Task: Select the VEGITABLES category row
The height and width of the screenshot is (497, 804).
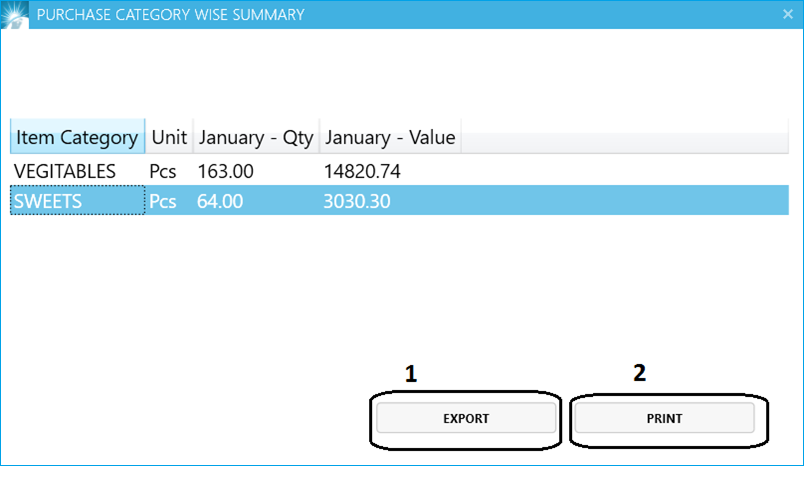Action: point(399,171)
